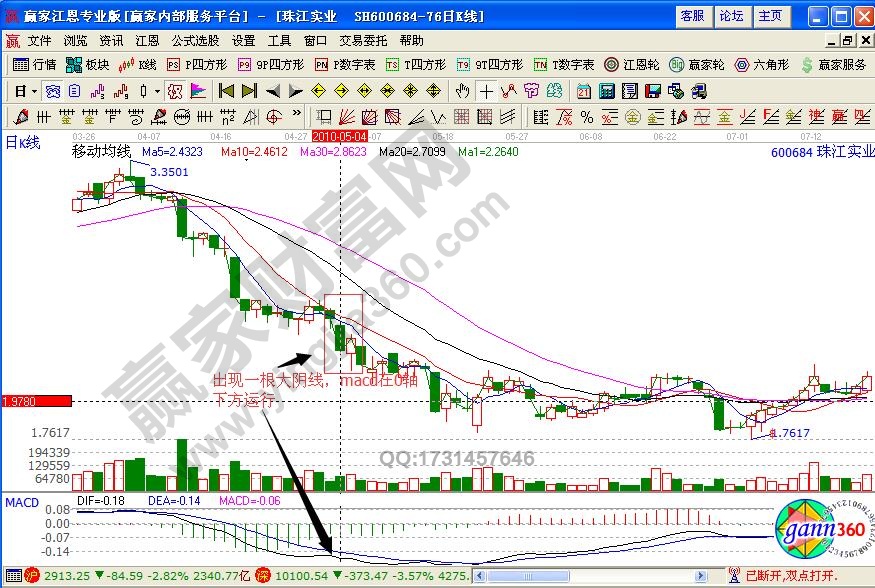
Task: Open the 交易委托 menu
Action: pyautogui.click(x=364, y=41)
